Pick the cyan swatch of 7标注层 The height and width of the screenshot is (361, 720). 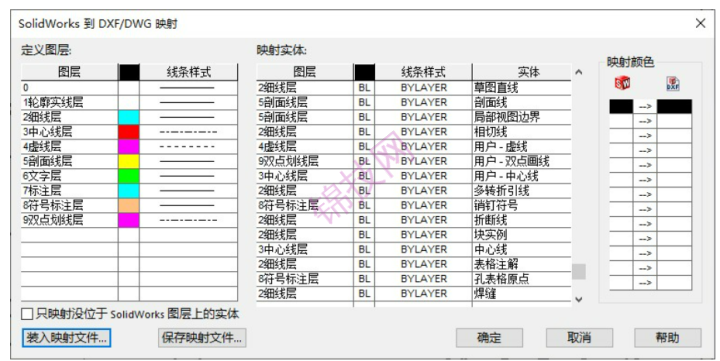click(x=129, y=191)
